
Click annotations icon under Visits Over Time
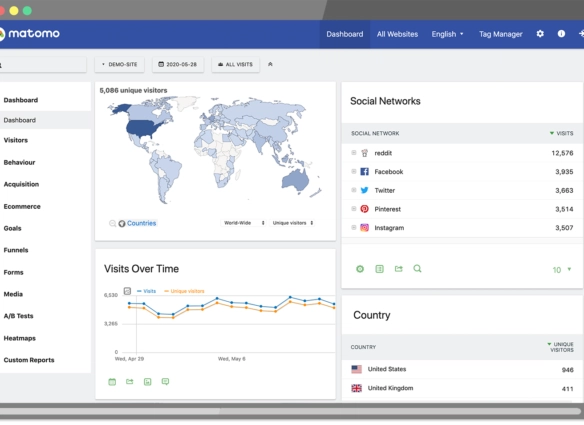click(x=165, y=382)
